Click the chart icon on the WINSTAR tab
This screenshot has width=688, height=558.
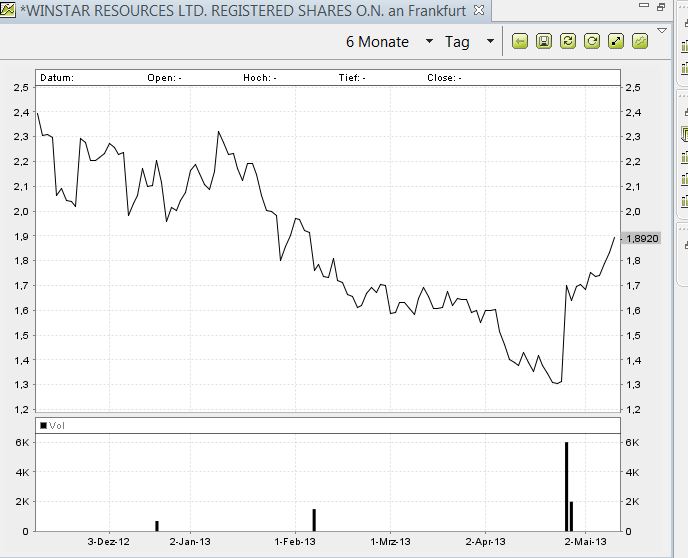pos(8,9)
